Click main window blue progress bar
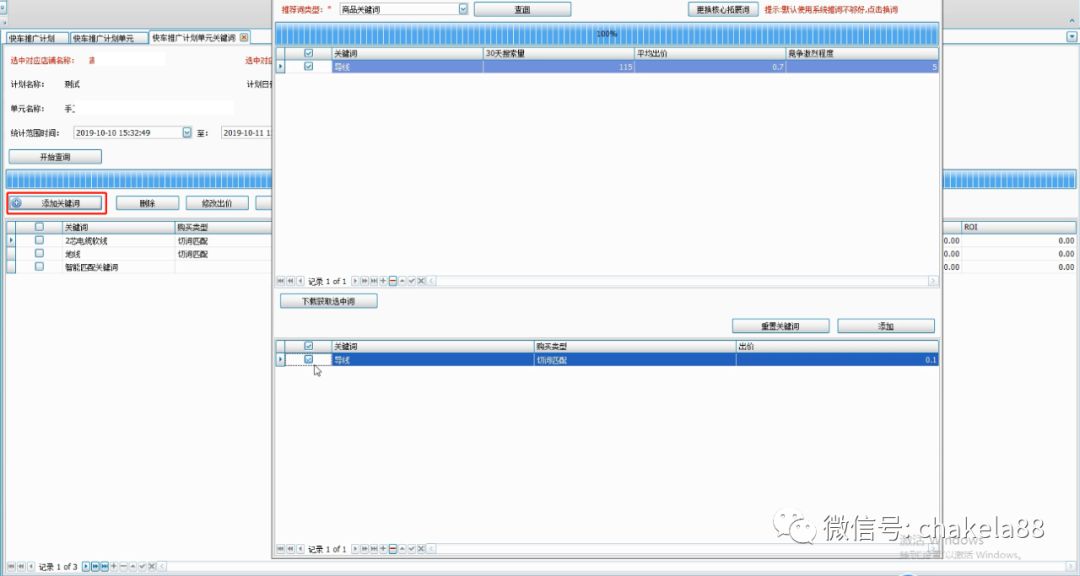 tap(138, 180)
